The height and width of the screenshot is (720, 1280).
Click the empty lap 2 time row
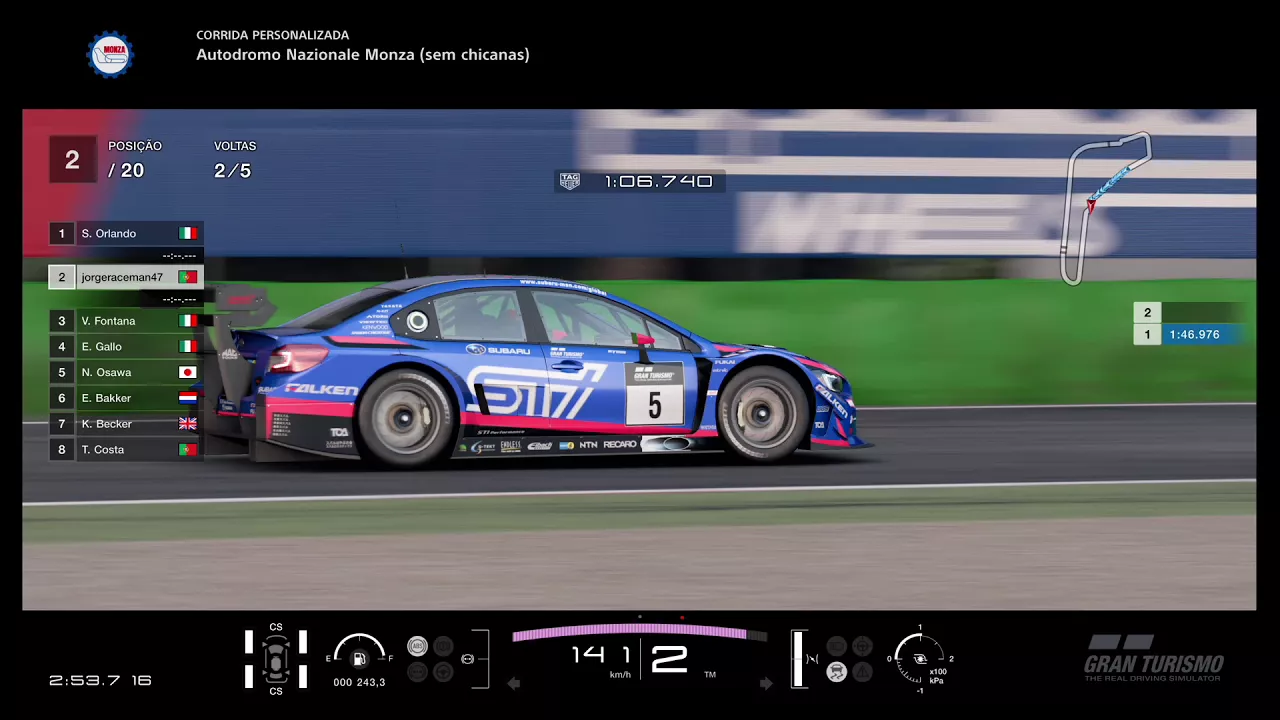[1190, 312]
